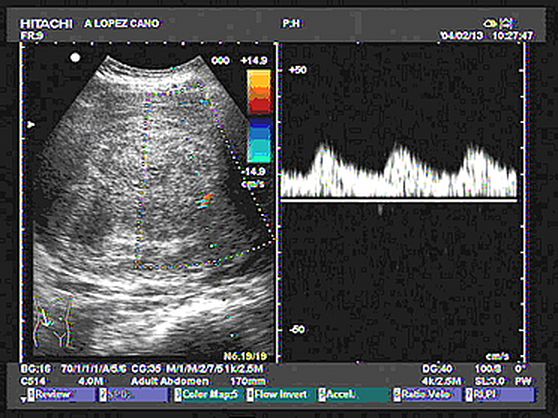Screen dimensions: 558x418
Task: Toggle the greyed-out SPD softkey
Action: 133,395
